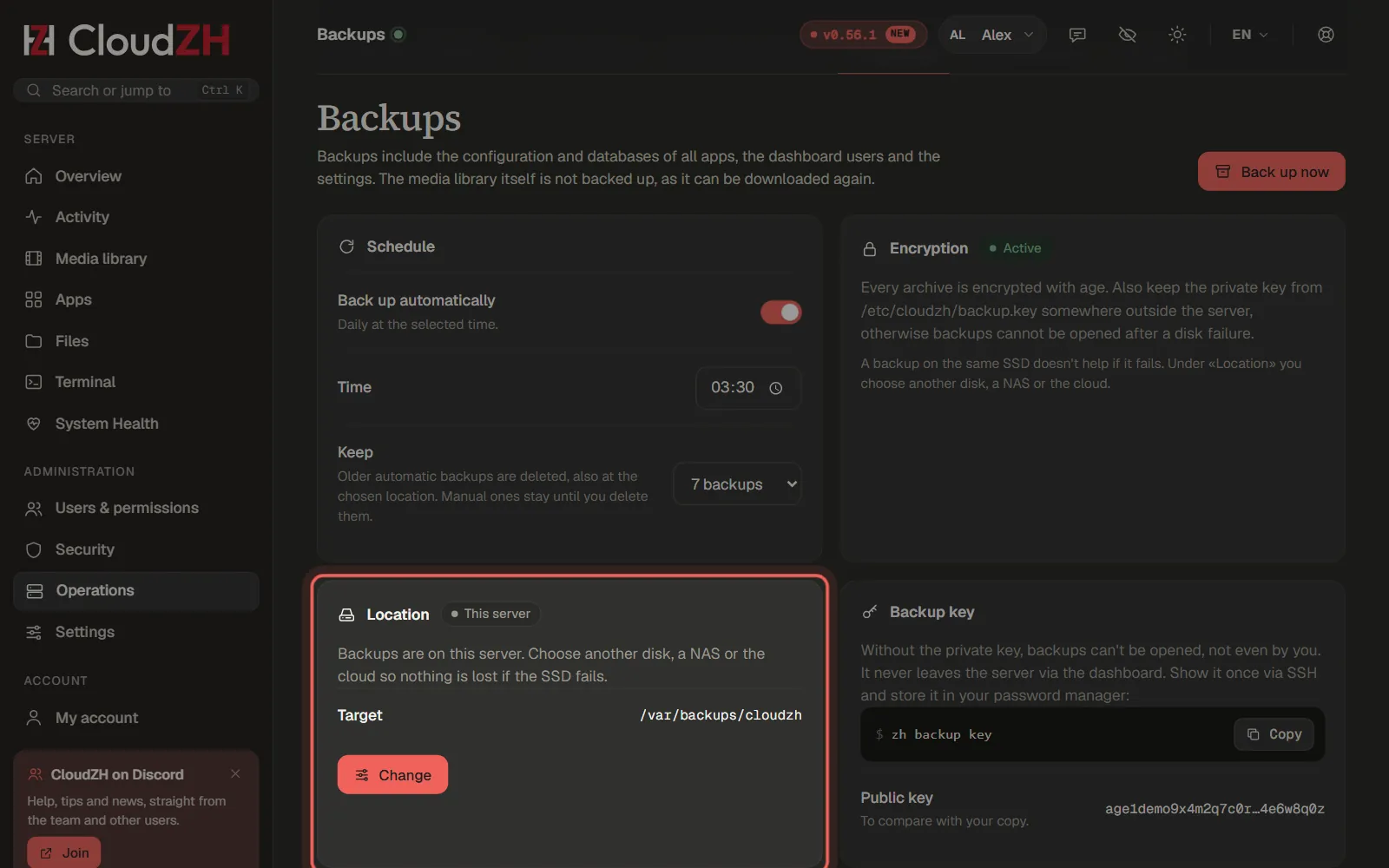Toggle the privacy eye-off icon

click(x=1127, y=35)
